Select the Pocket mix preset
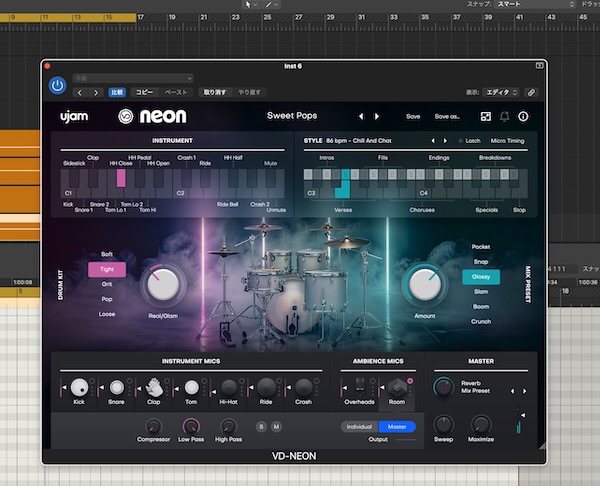 (x=481, y=247)
